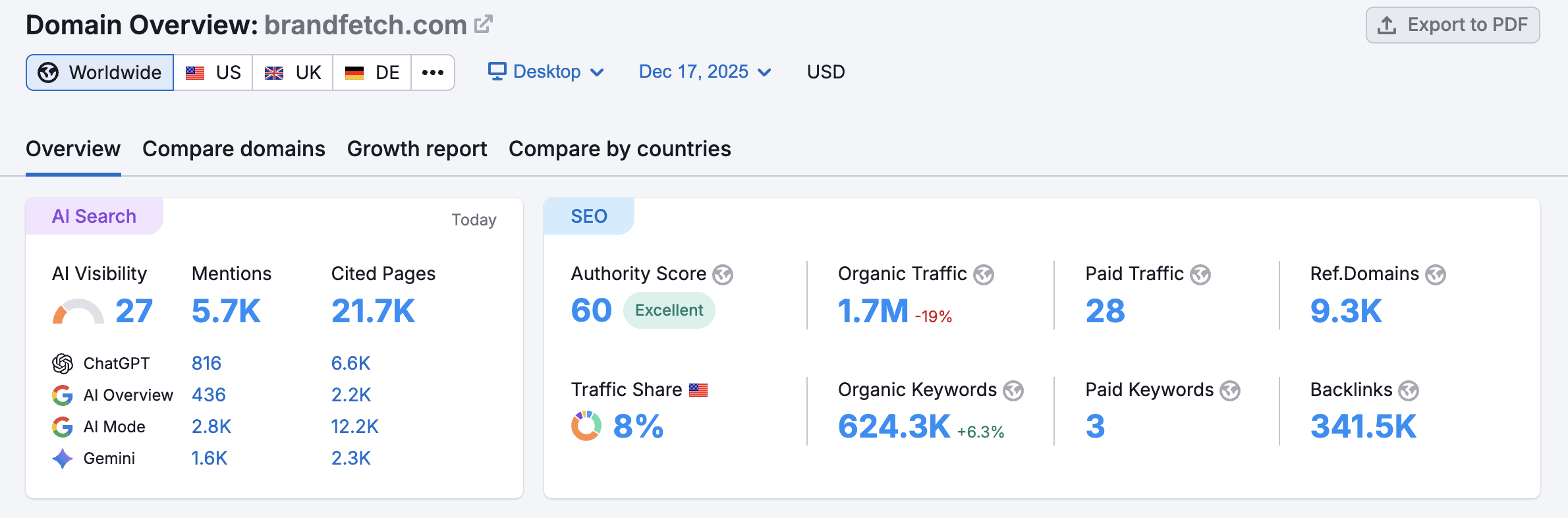1568x518 pixels.
Task: Click the Today label in AI Search
Action: point(474,220)
